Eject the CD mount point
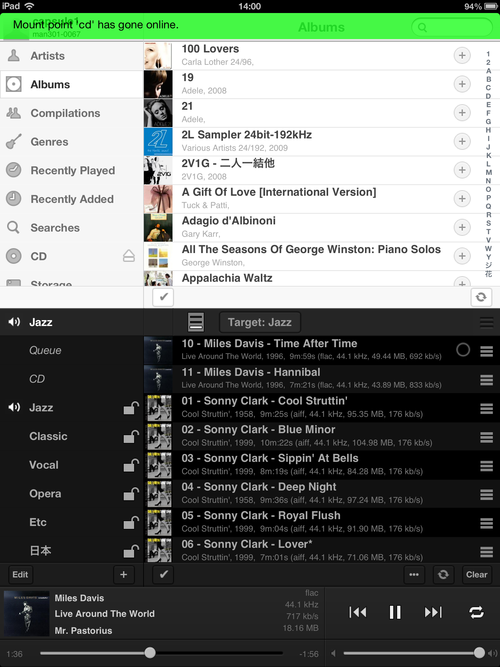Viewport: 500px width, 667px height. (129, 256)
